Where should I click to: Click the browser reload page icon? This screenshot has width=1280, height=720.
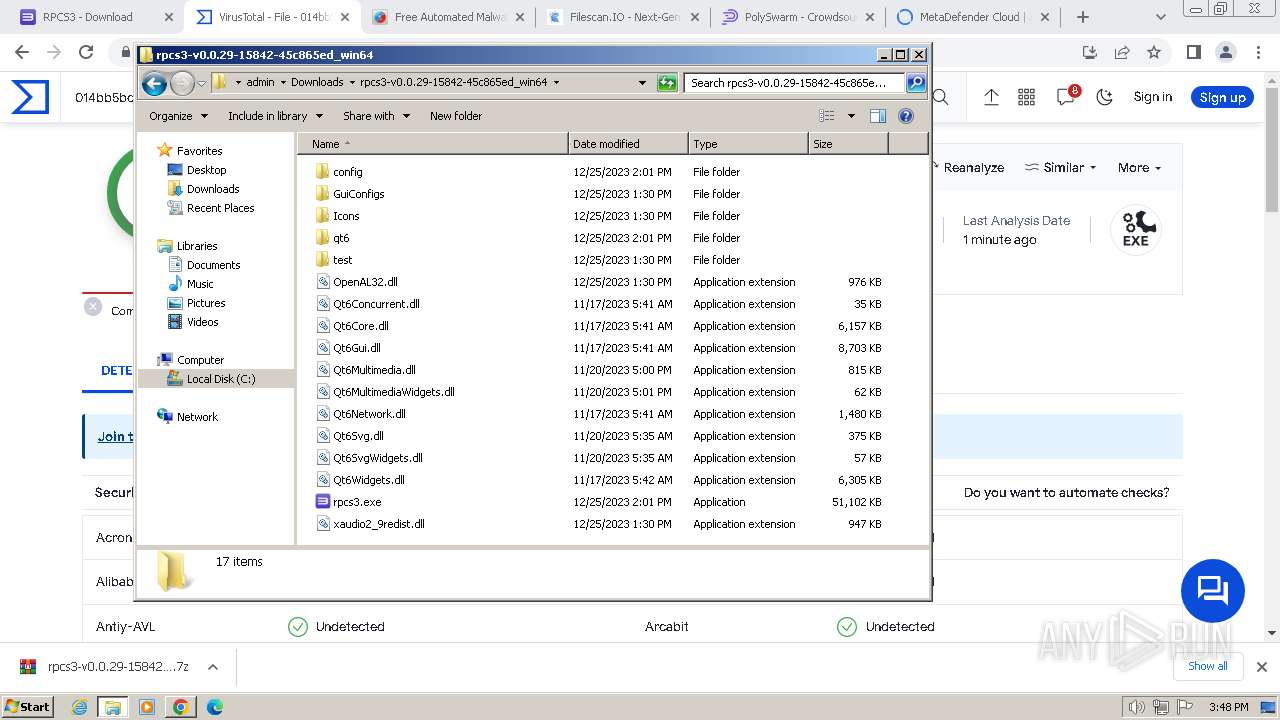pos(86,53)
